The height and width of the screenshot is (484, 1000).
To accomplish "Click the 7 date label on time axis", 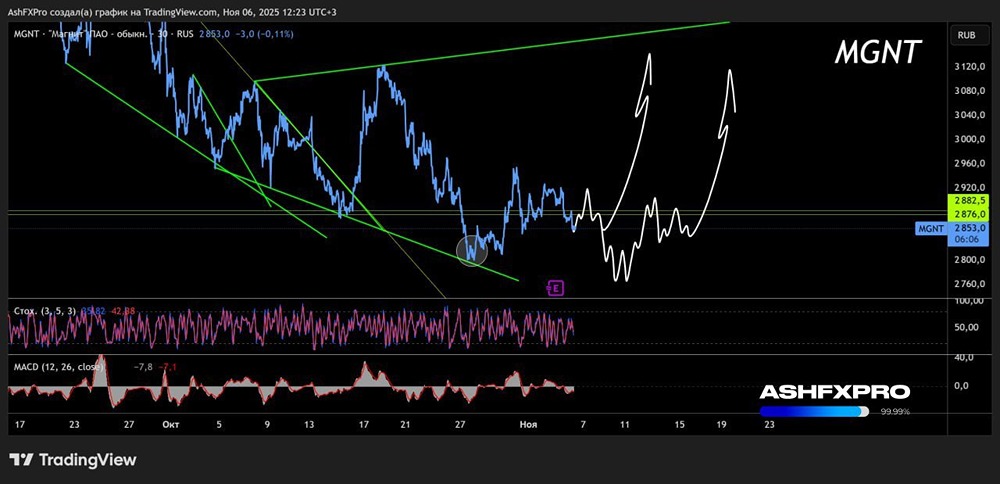I will coord(583,425).
